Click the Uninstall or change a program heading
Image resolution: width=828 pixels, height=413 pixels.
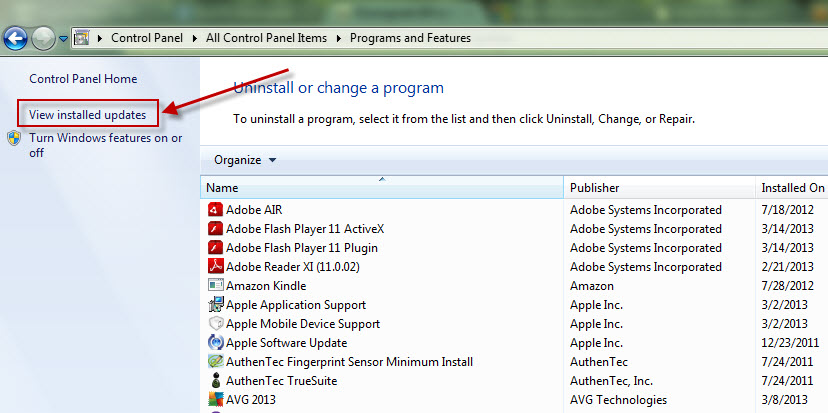pos(338,88)
